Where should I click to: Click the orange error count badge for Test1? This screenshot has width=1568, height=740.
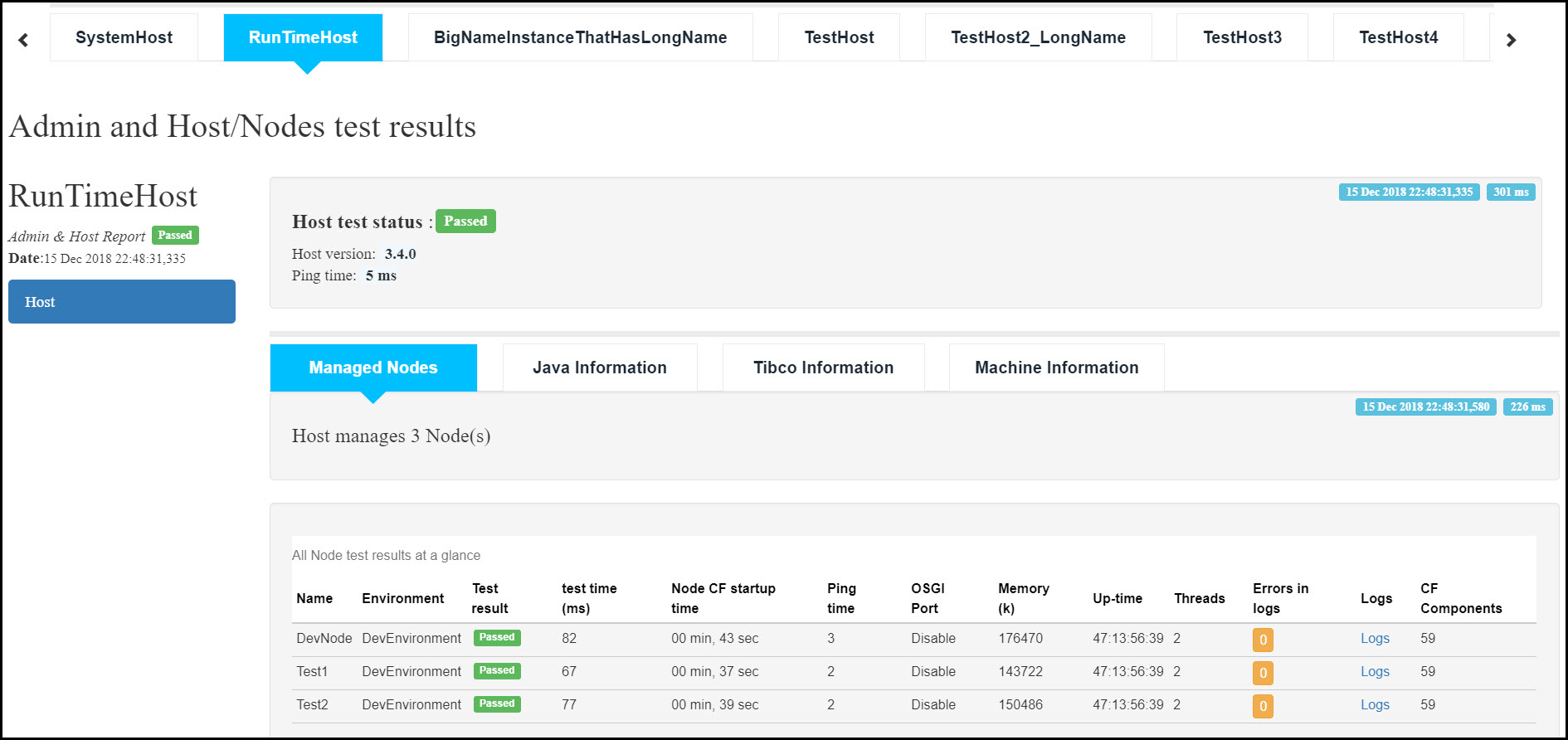[1263, 673]
